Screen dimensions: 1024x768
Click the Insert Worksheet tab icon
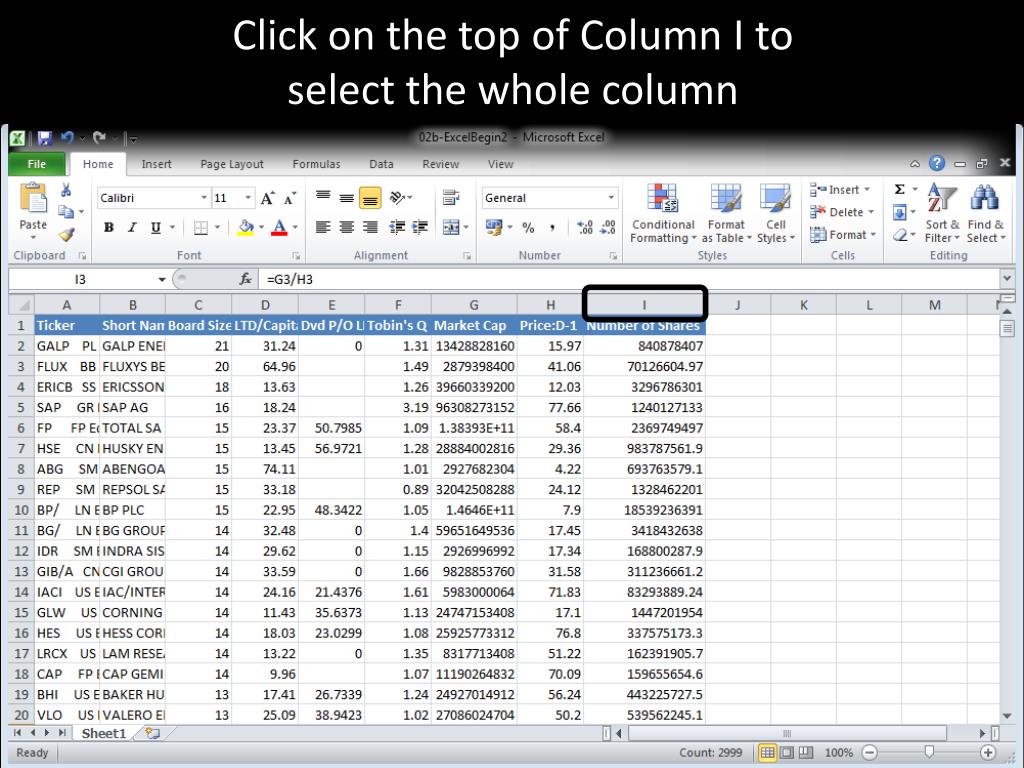[x=153, y=733]
